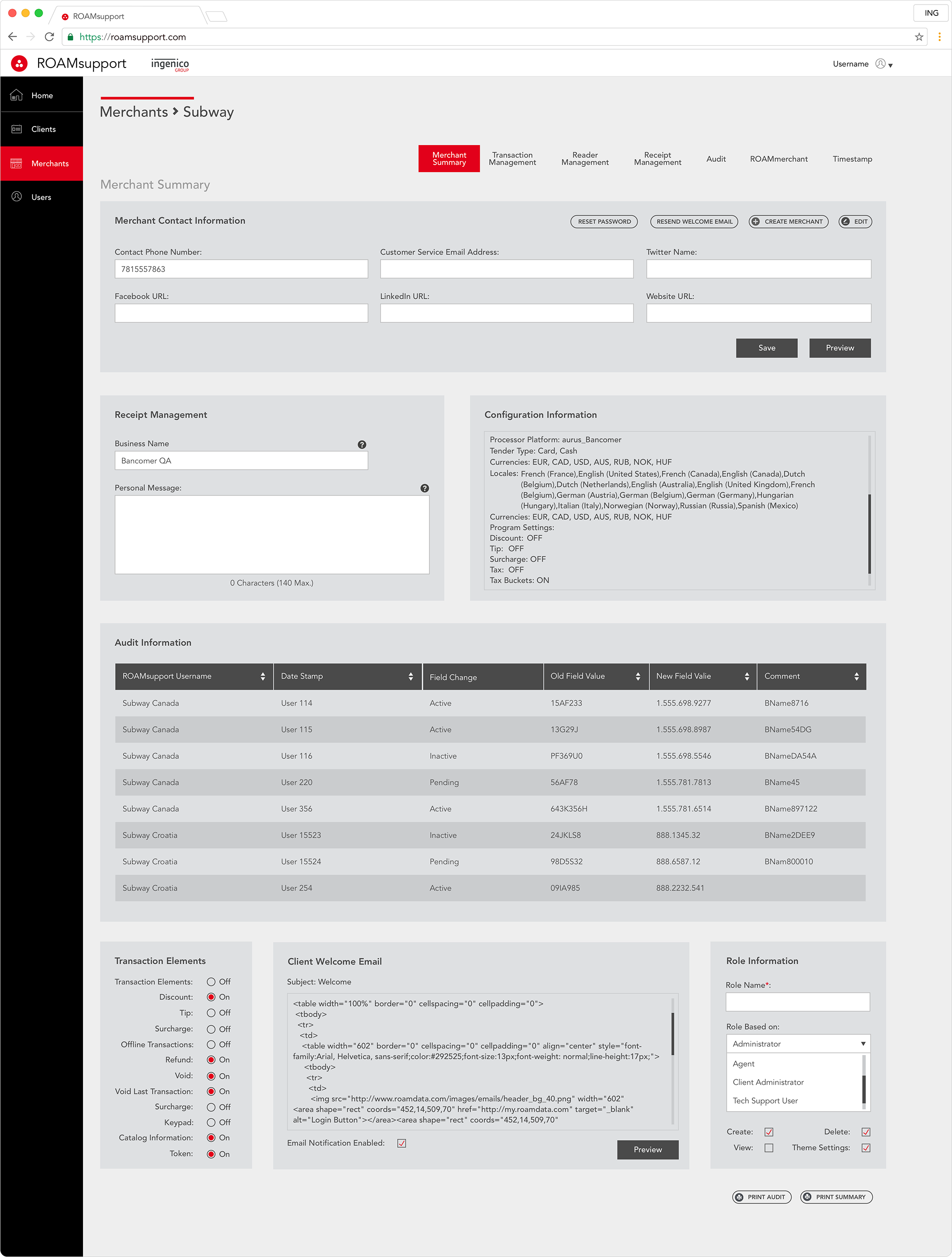Click Configuration Information scrollbar
This screenshot has width=952, height=1257.
[x=869, y=533]
